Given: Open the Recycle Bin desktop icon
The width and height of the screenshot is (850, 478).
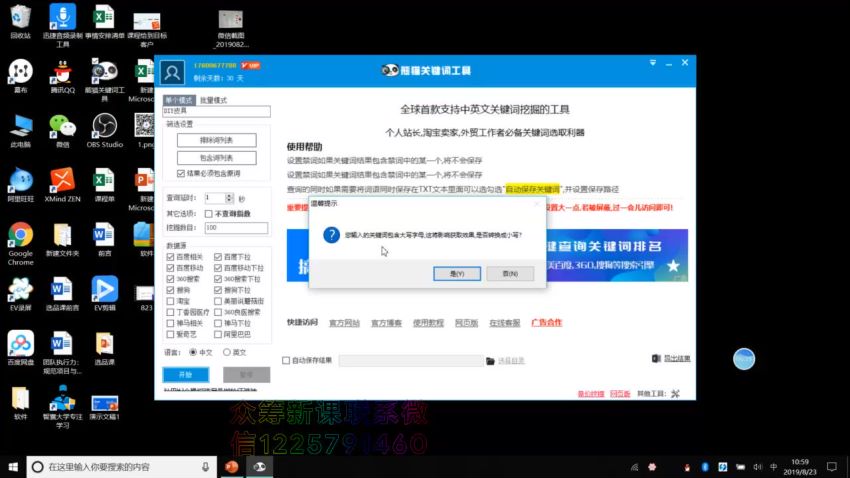Looking at the screenshot, I should 21,22.
